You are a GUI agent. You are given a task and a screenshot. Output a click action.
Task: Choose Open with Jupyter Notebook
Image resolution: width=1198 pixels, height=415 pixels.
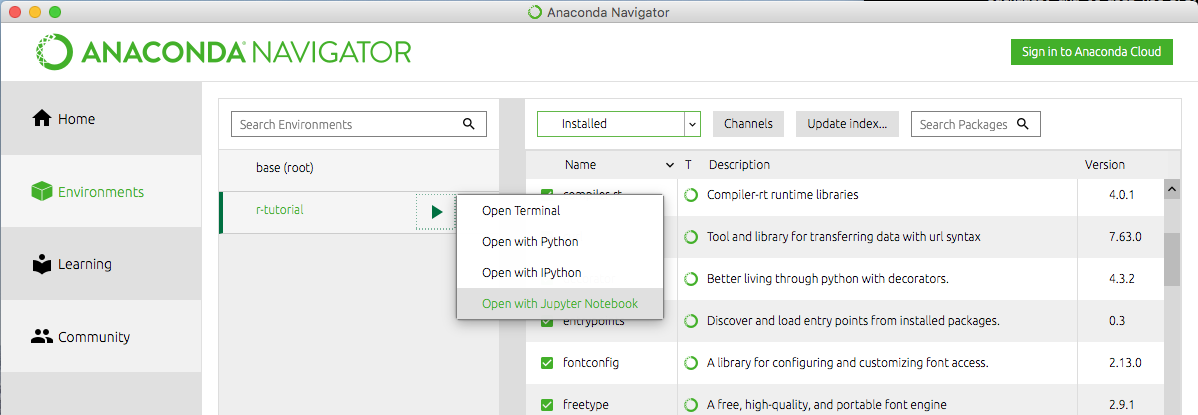point(560,303)
